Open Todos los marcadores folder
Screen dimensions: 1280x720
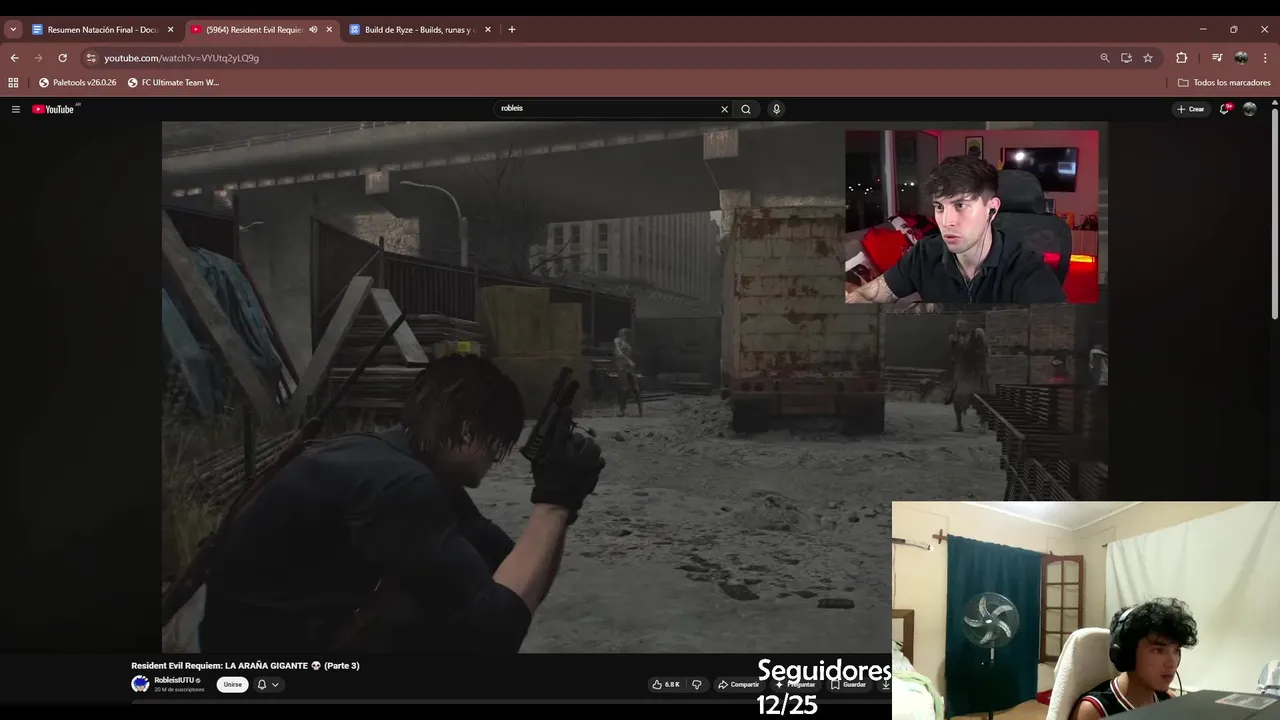click(1224, 83)
